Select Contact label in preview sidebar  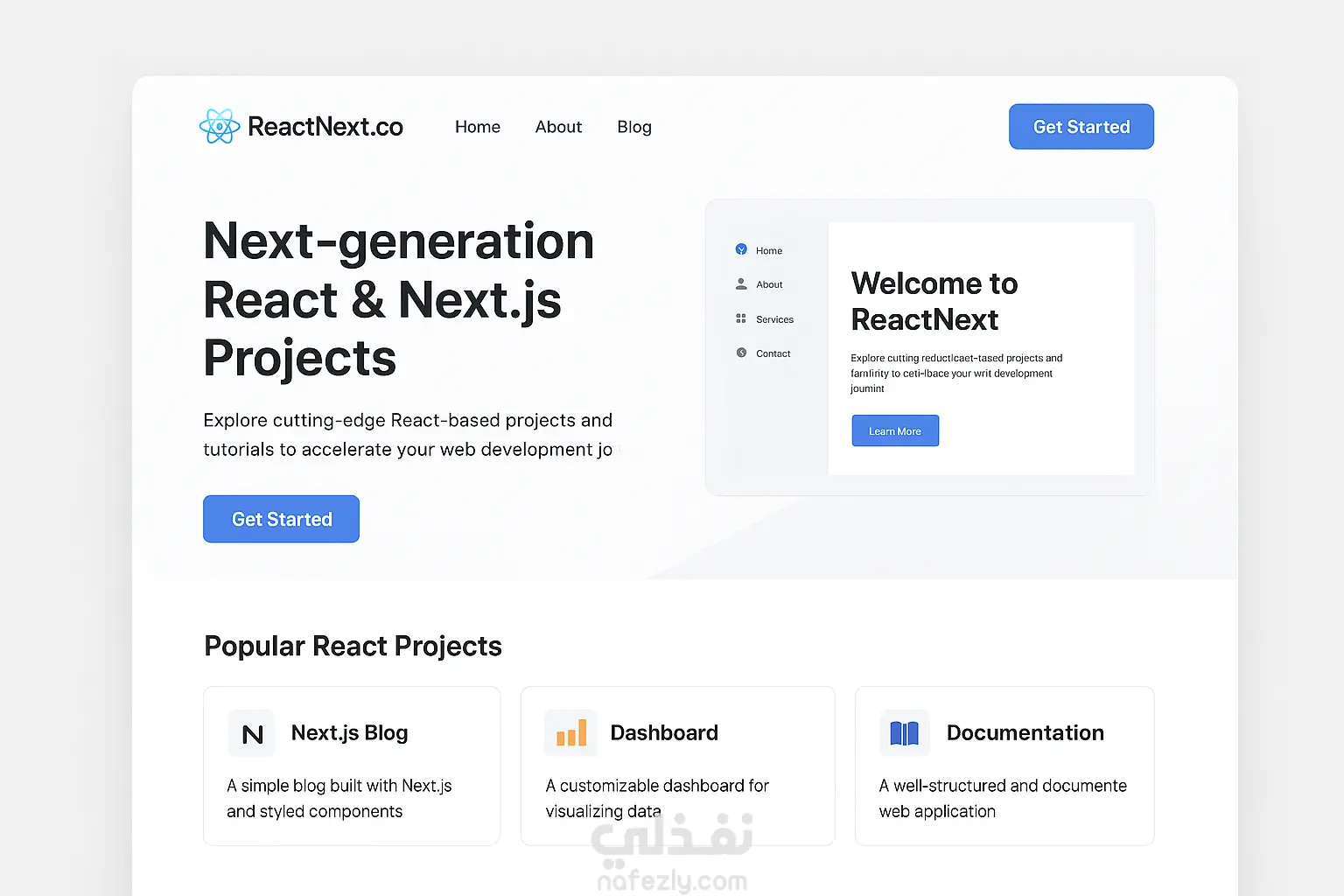pos(773,353)
